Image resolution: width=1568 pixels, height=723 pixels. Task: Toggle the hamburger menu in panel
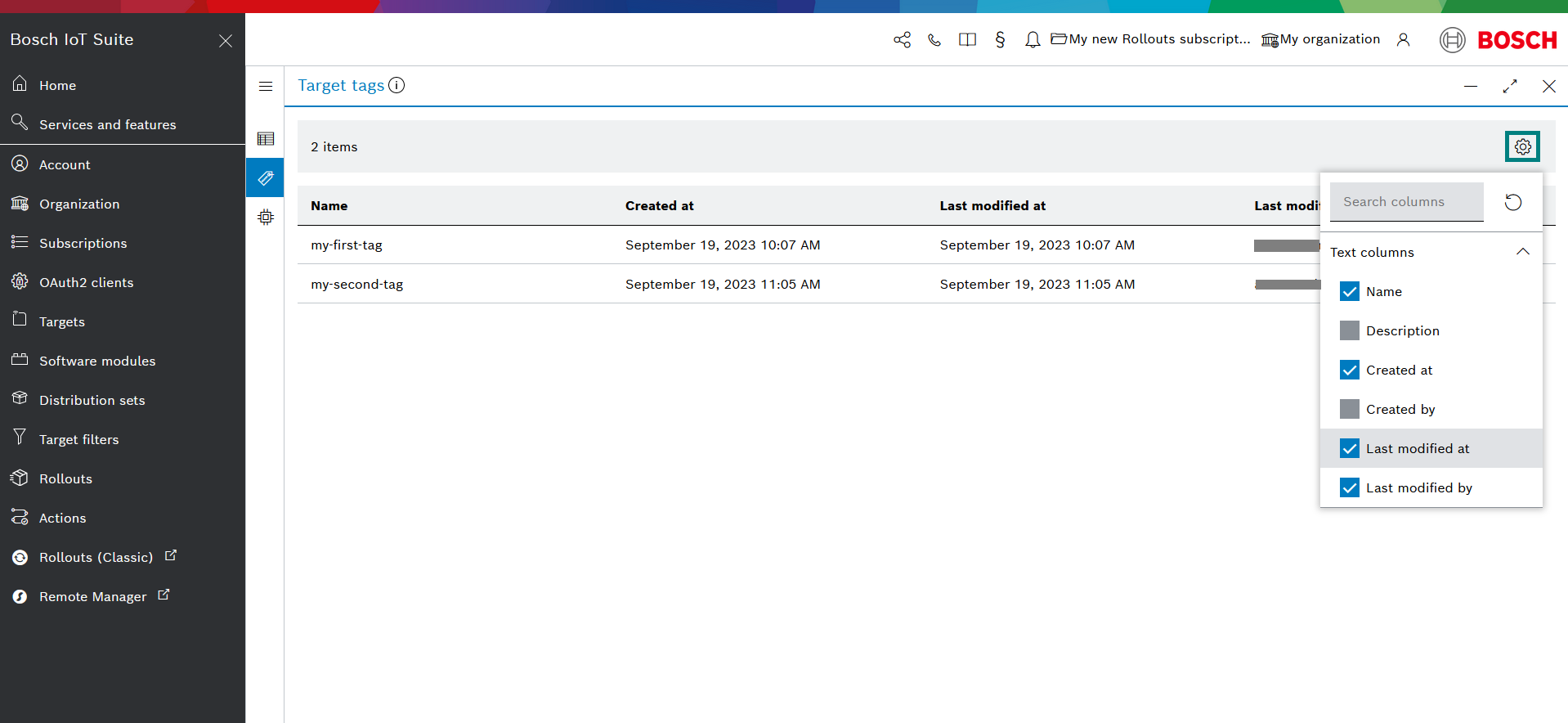(x=265, y=86)
